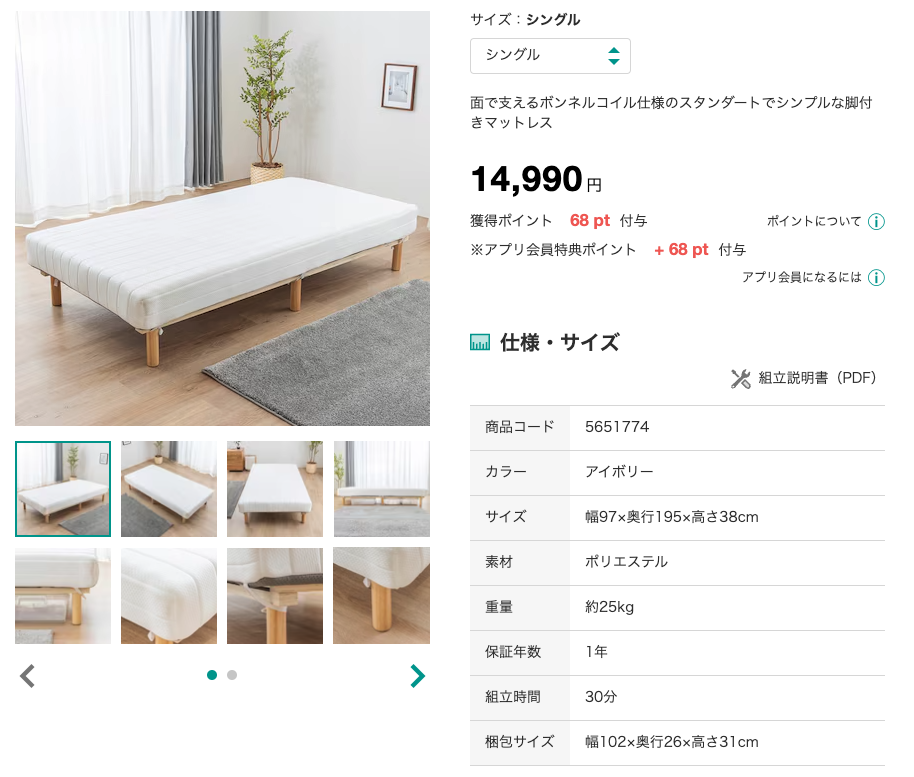Image resolution: width=914 pixels, height=777 pixels.
Task: Select second thumbnail, angled bed view
Action: click(169, 489)
